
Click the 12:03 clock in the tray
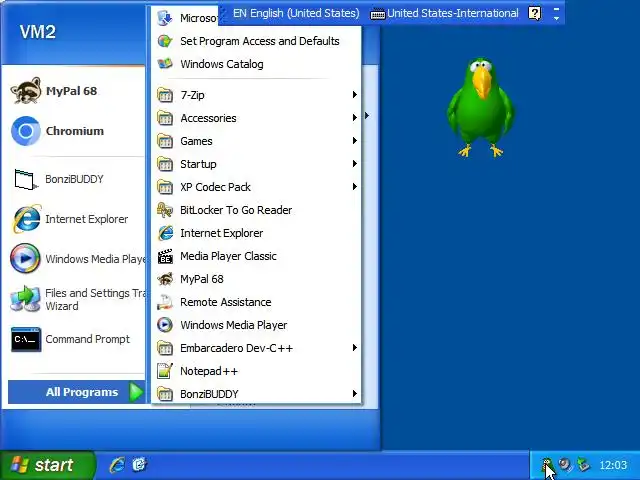click(613, 465)
